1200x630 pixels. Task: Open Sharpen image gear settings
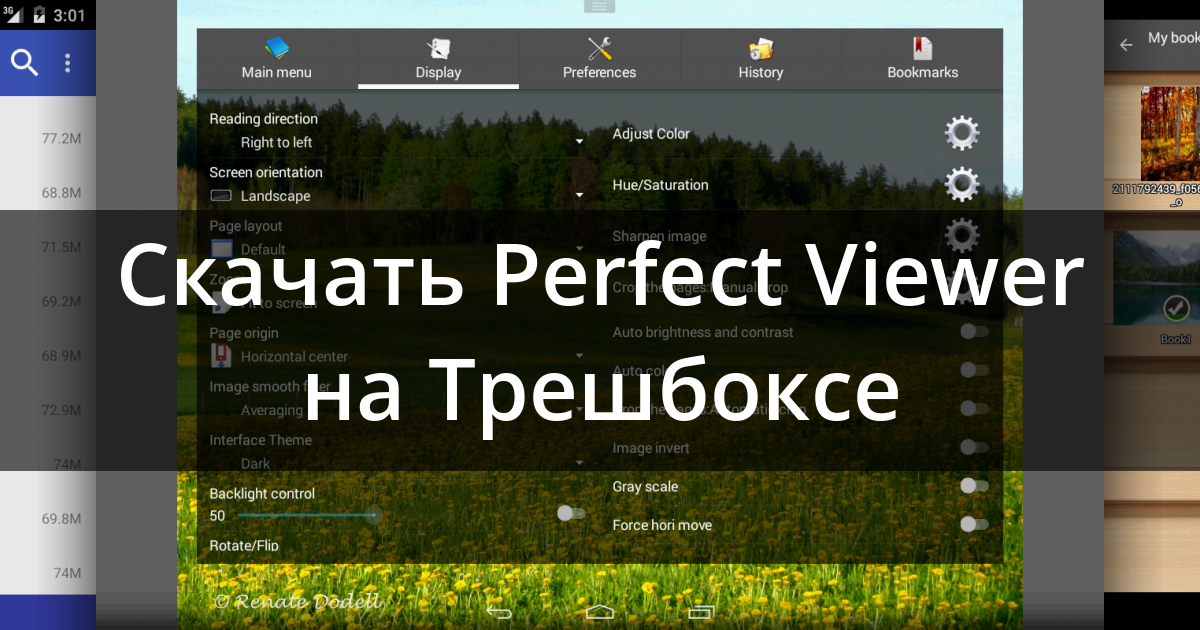click(962, 236)
